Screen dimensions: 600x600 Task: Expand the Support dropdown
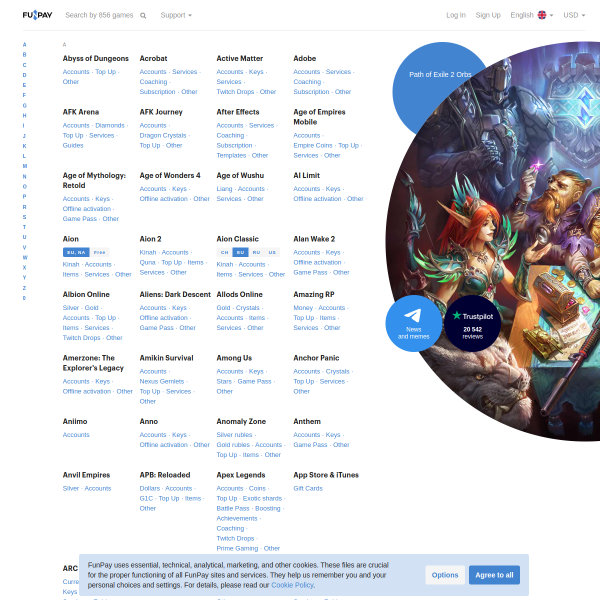(176, 15)
